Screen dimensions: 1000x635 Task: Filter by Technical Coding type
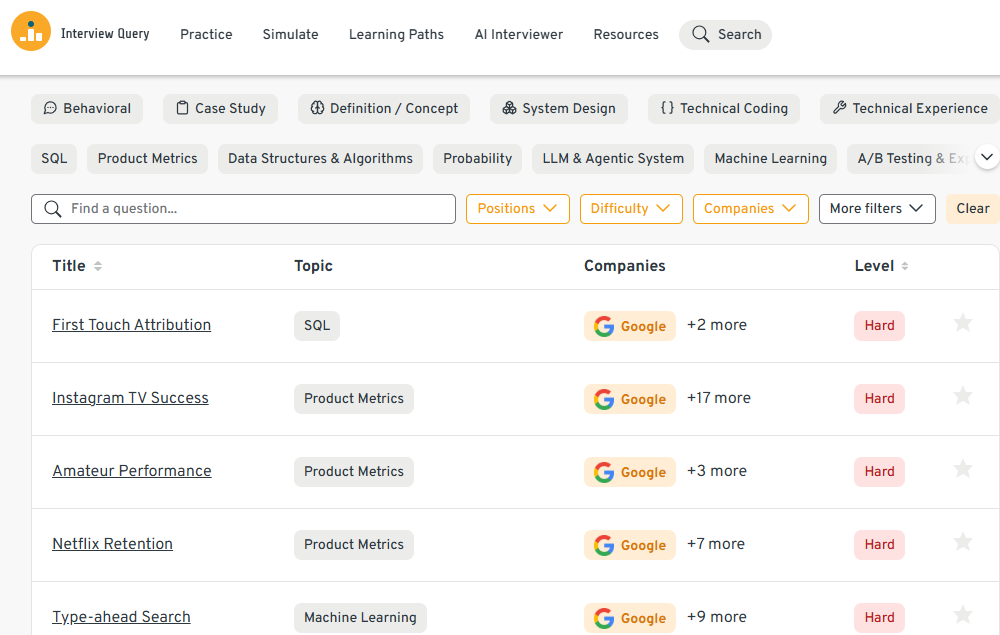click(x=724, y=109)
